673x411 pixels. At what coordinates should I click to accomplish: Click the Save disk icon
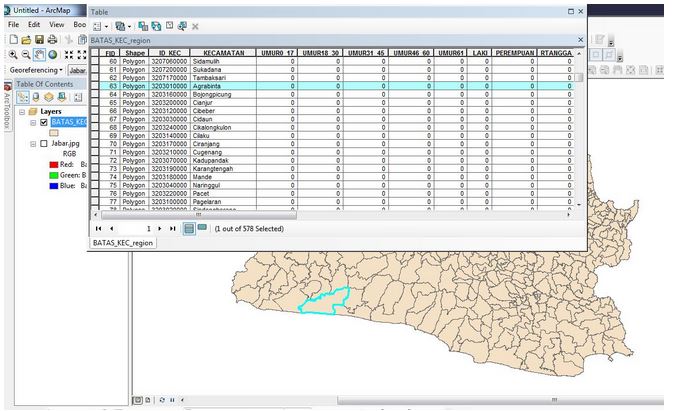pyautogui.click(x=39, y=40)
